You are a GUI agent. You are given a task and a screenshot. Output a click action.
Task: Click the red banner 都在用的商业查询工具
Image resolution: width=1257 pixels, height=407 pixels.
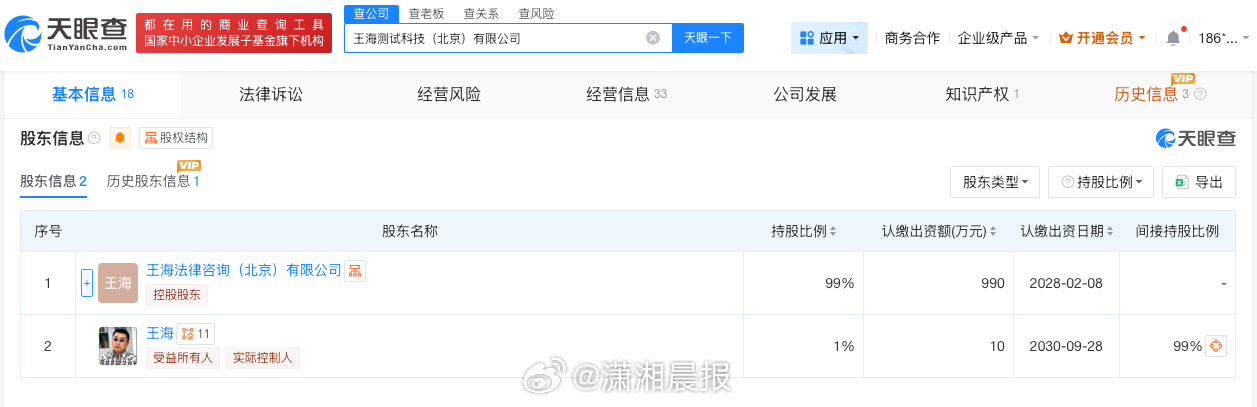coord(234,33)
